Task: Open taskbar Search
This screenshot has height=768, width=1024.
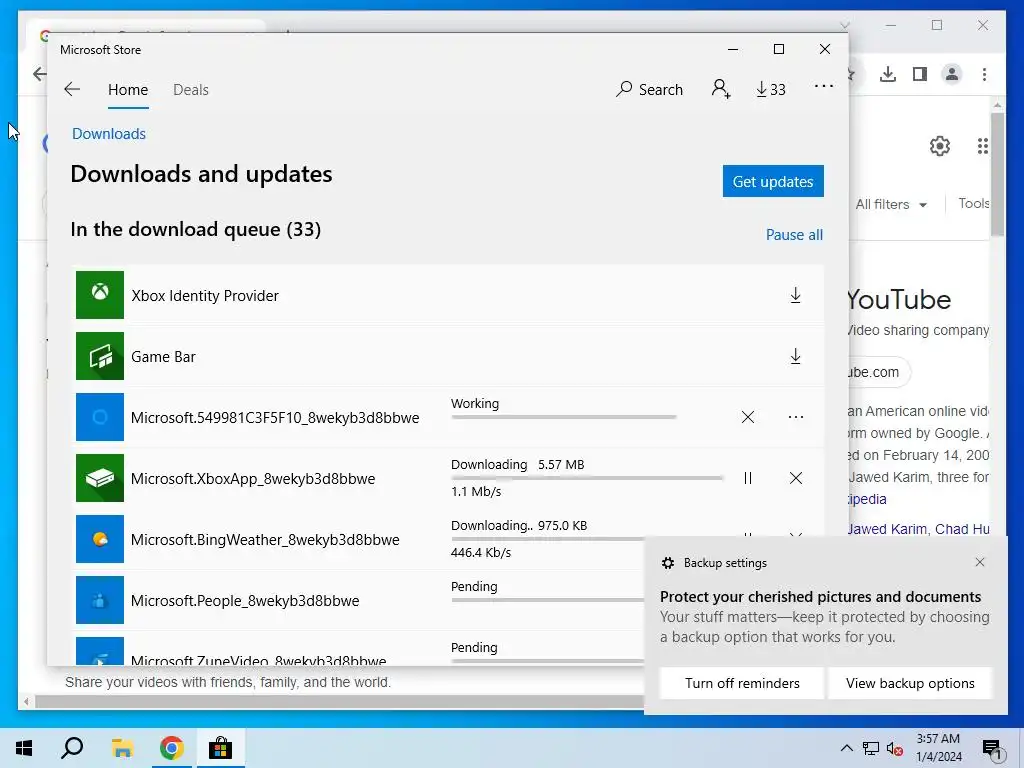Action: 72,748
